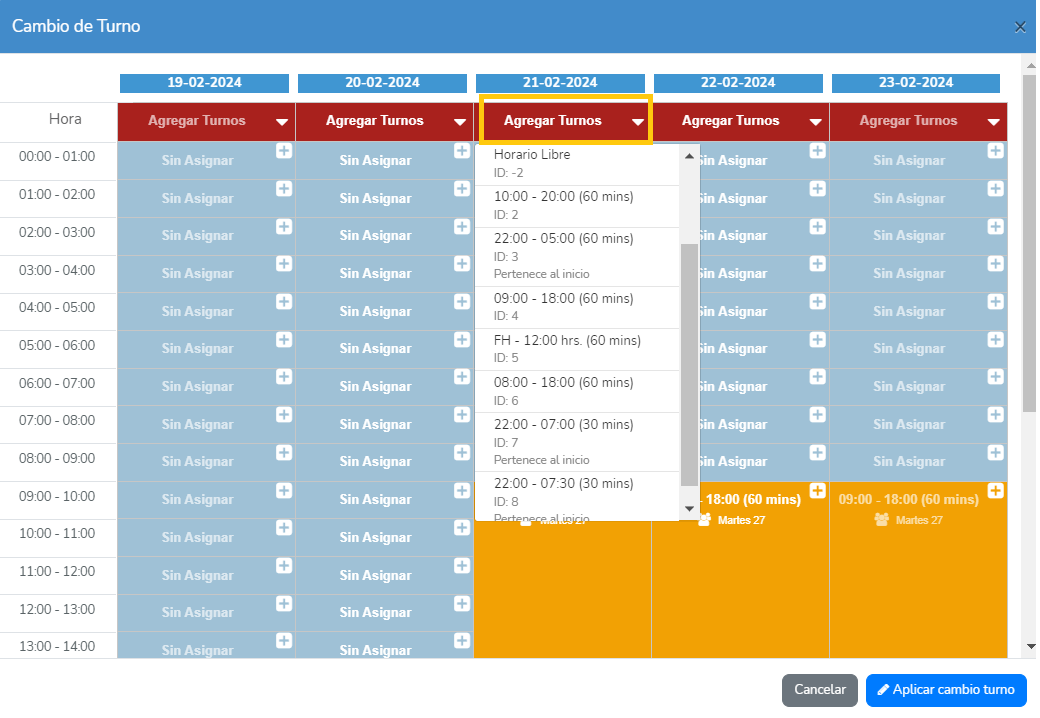Click plus icon in 22-02-2024 05:00 slot

pyautogui.click(x=818, y=339)
